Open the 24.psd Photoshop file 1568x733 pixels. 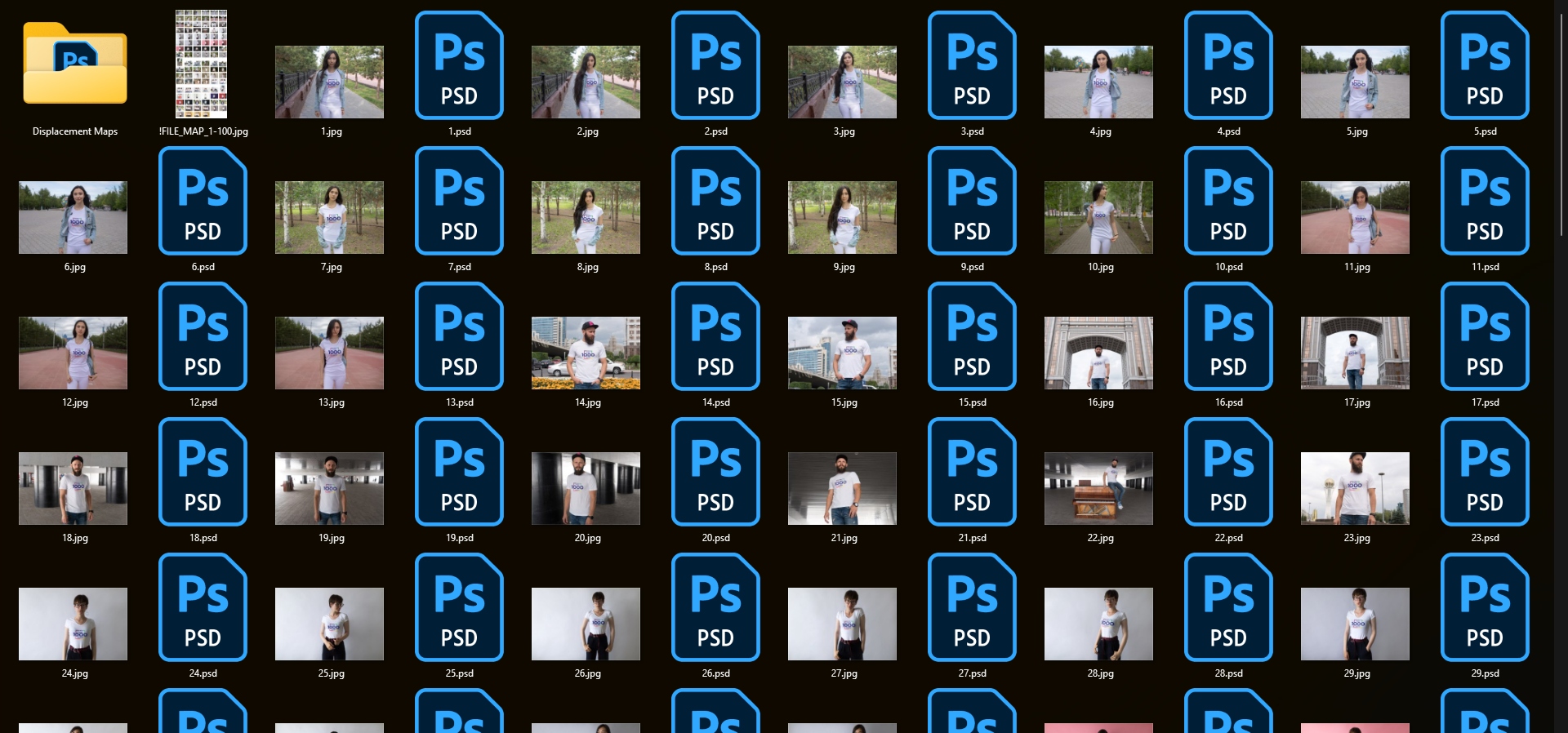tap(203, 607)
